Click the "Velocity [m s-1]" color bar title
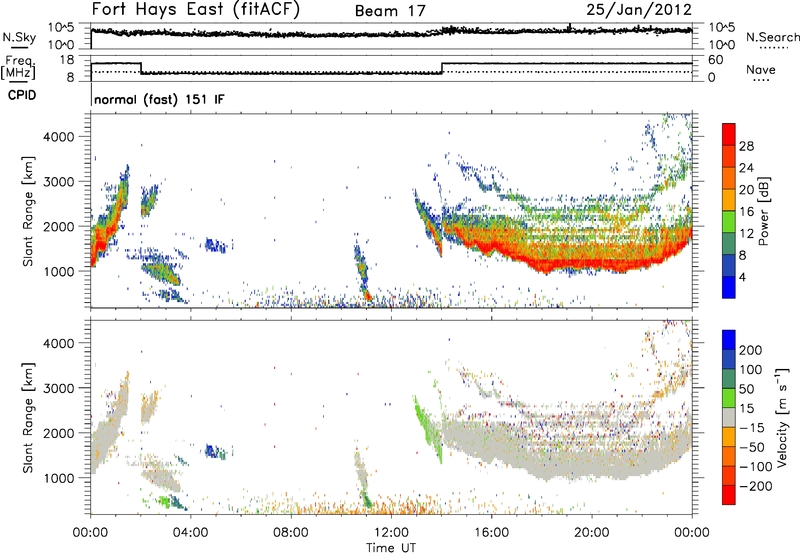The image size is (800, 554). (782, 417)
